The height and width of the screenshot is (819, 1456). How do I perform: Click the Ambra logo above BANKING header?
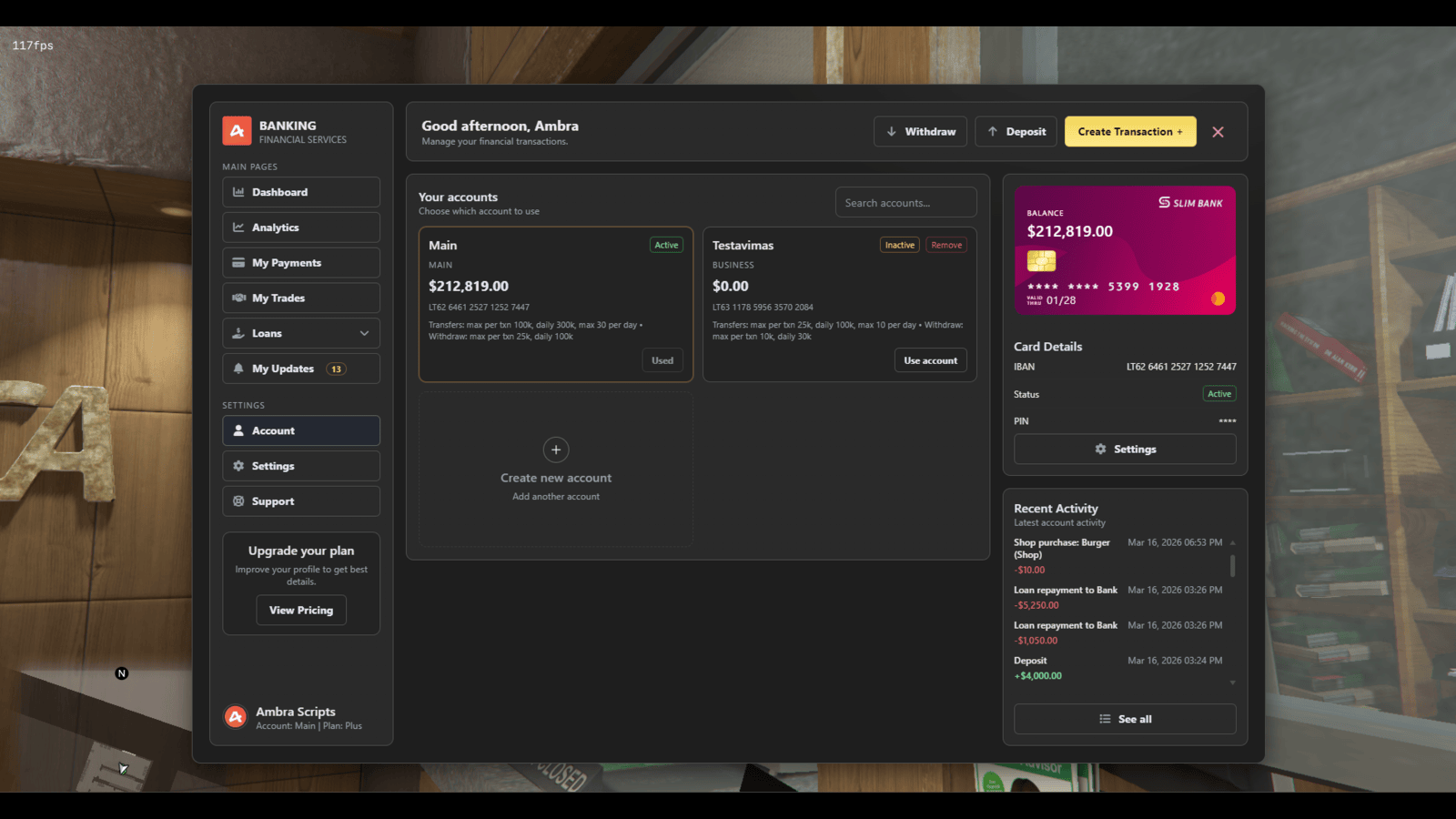pyautogui.click(x=235, y=130)
